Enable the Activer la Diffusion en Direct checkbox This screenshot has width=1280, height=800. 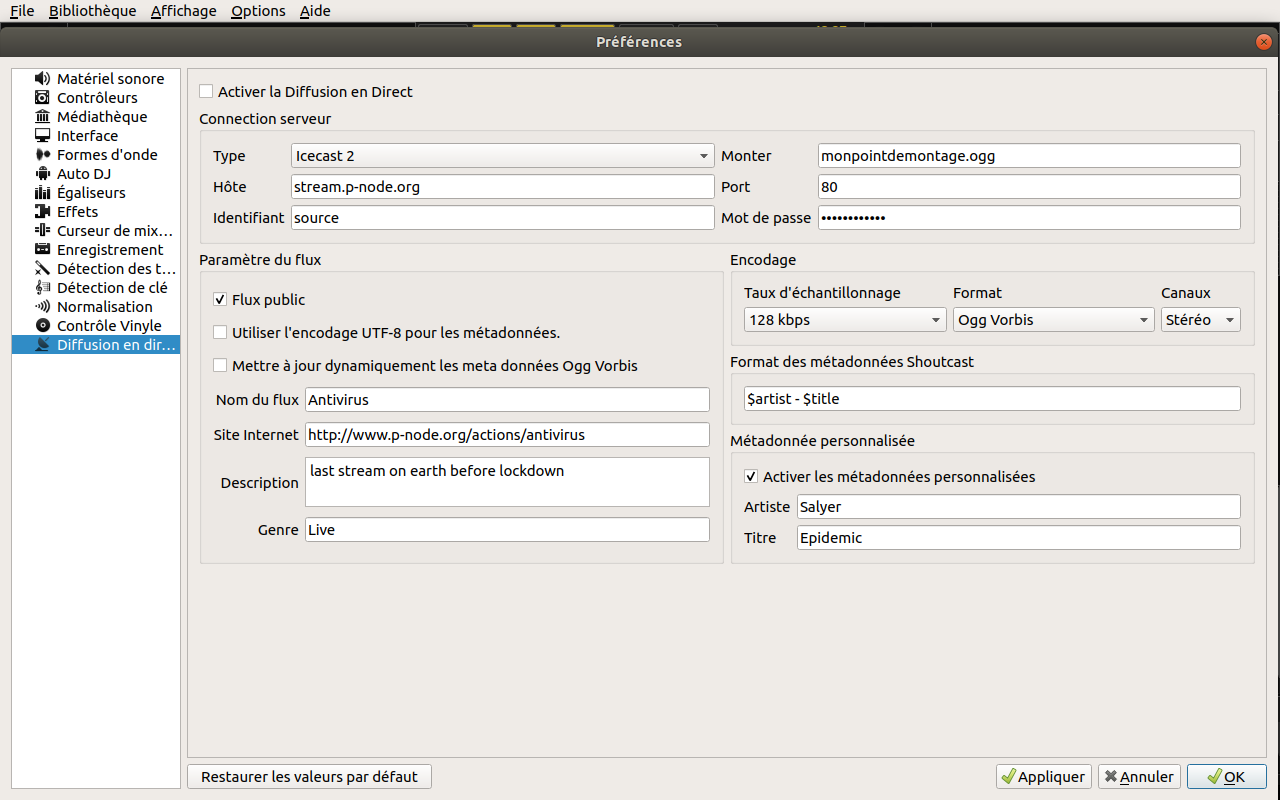[x=206, y=92]
